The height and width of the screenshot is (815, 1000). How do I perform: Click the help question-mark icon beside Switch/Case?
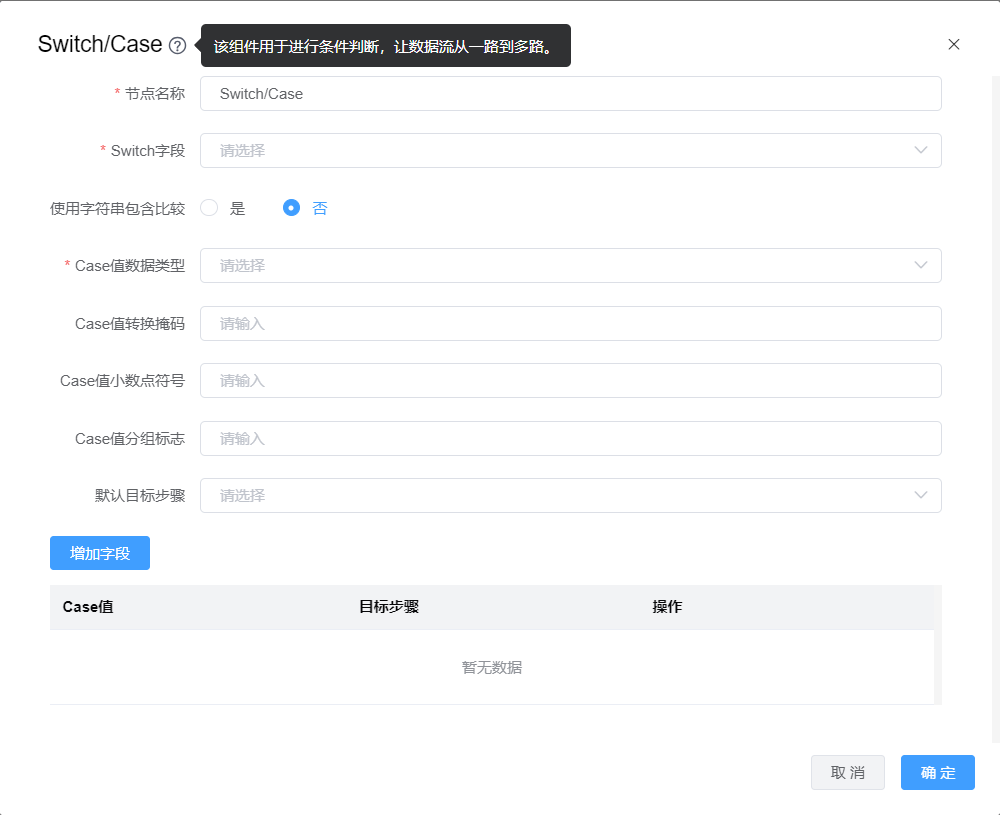click(x=178, y=45)
